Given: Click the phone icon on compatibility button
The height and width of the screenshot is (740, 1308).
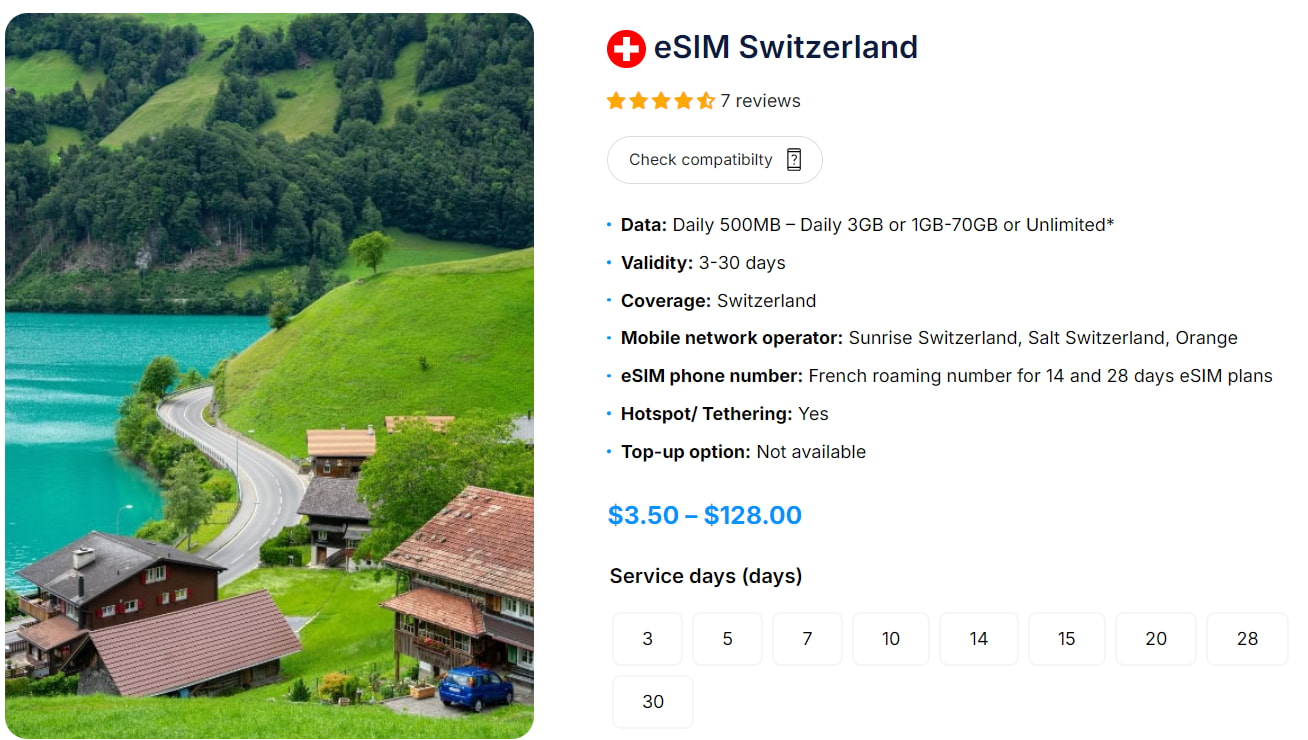Looking at the screenshot, I should [793, 159].
